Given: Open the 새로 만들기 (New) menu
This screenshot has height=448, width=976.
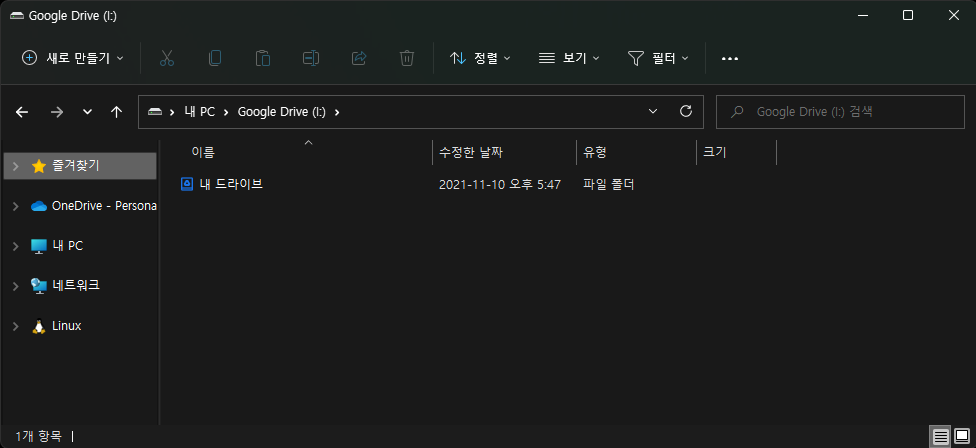Looking at the screenshot, I should pos(72,58).
